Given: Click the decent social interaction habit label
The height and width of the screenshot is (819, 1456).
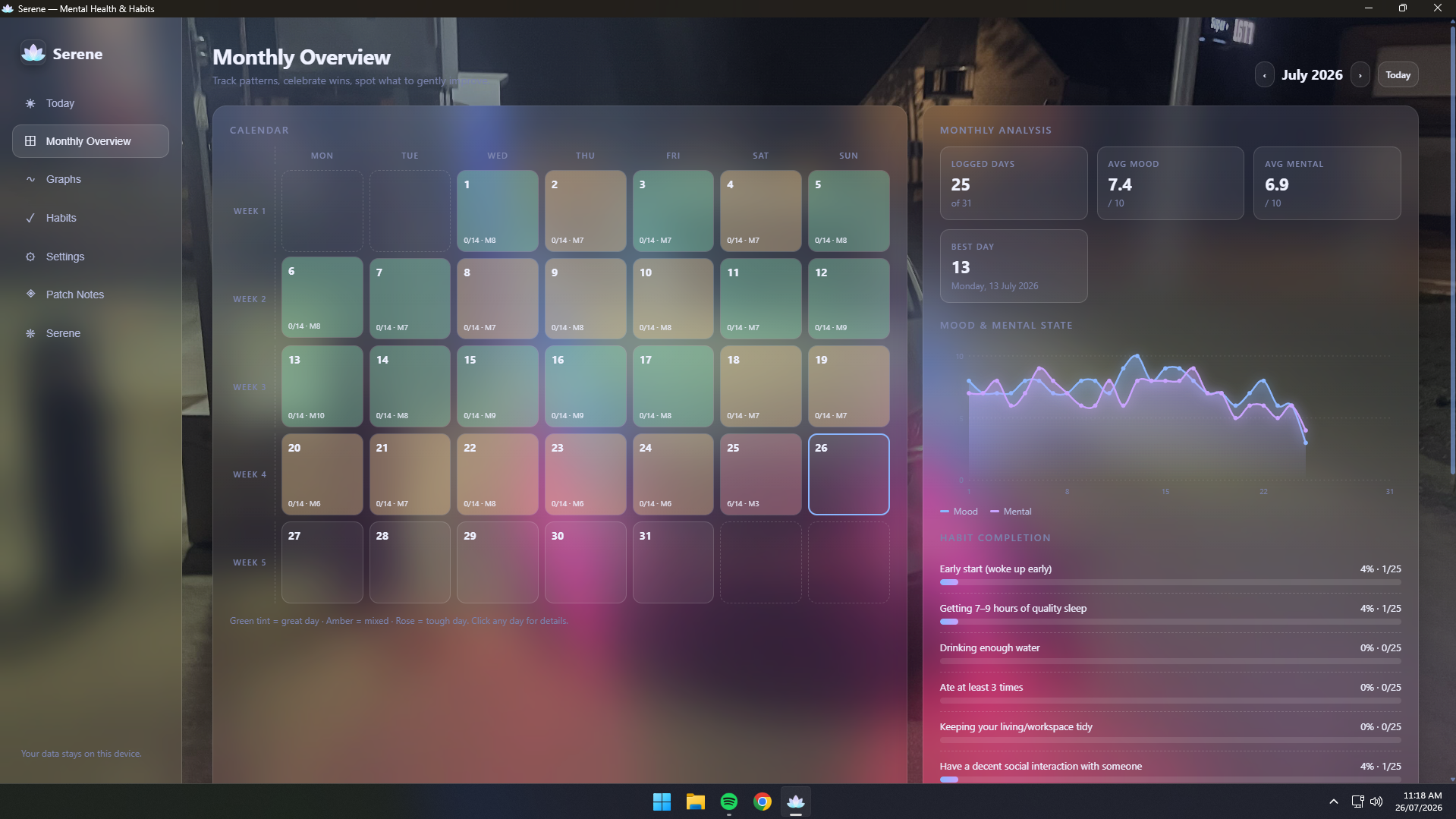Looking at the screenshot, I should point(1040,766).
